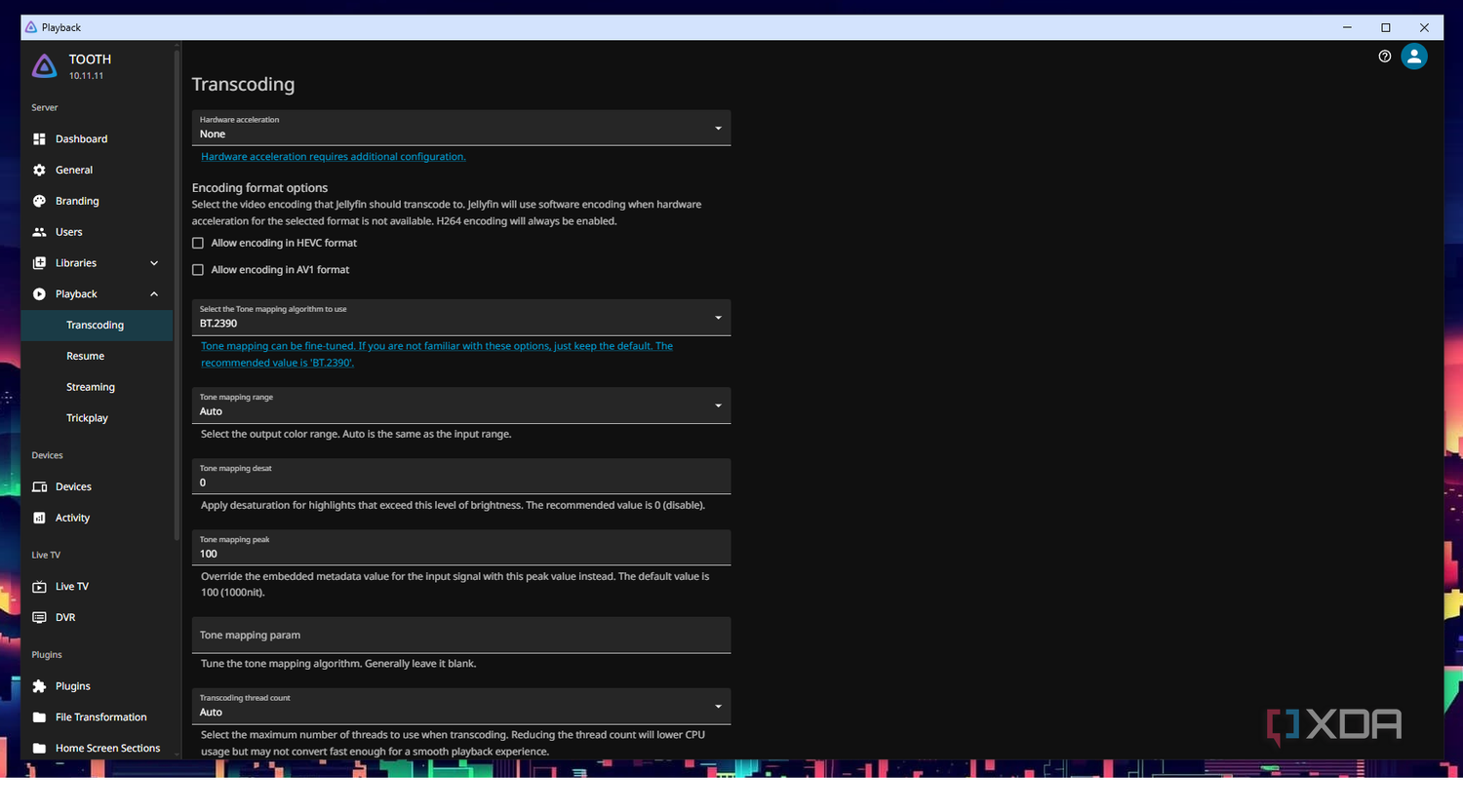This screenshot has width=1463, height=812.
Task: Click the Tone mapping peak field
Action: pyautogui.click(x=461, y=548)
